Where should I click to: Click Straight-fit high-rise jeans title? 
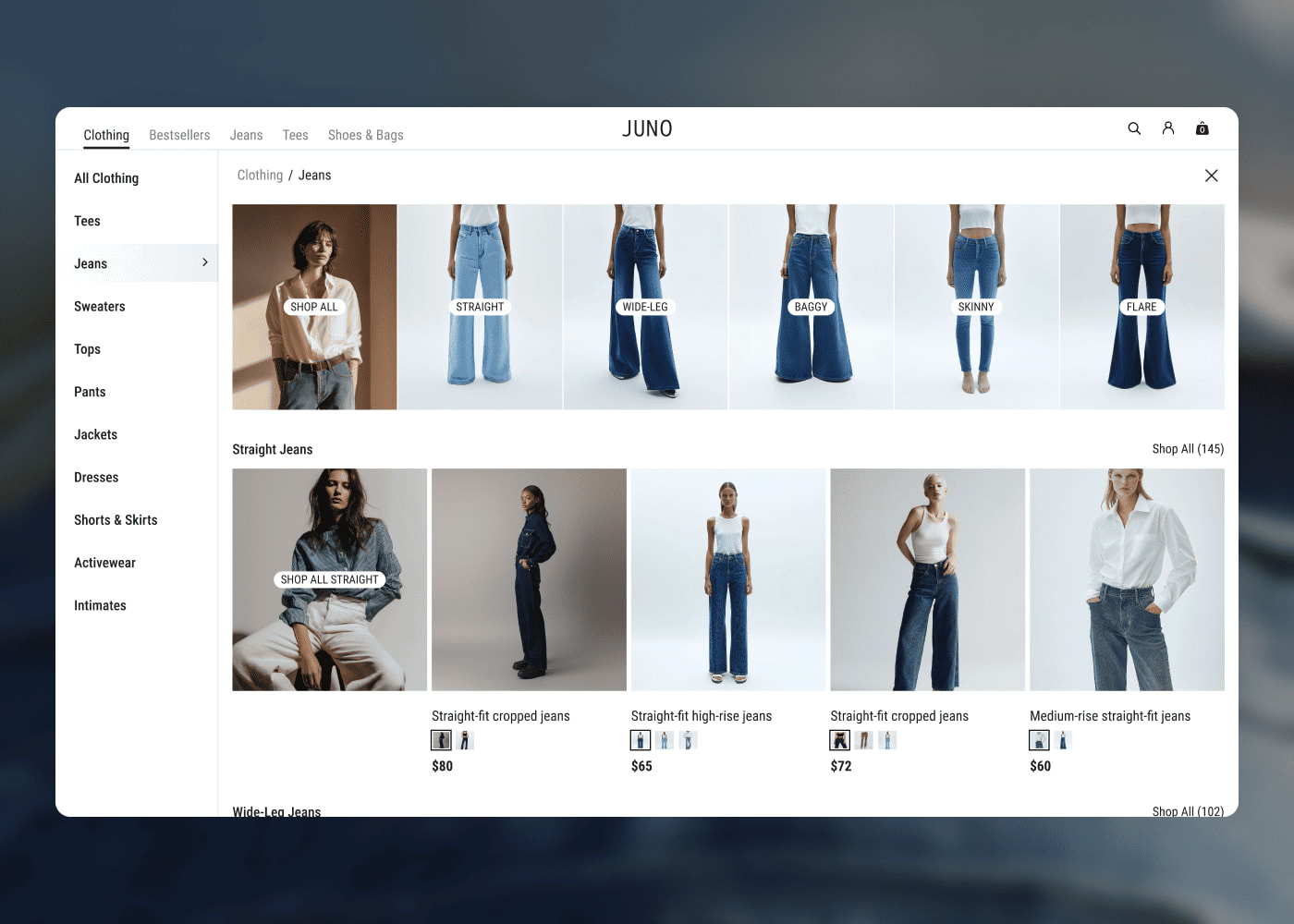702,716
